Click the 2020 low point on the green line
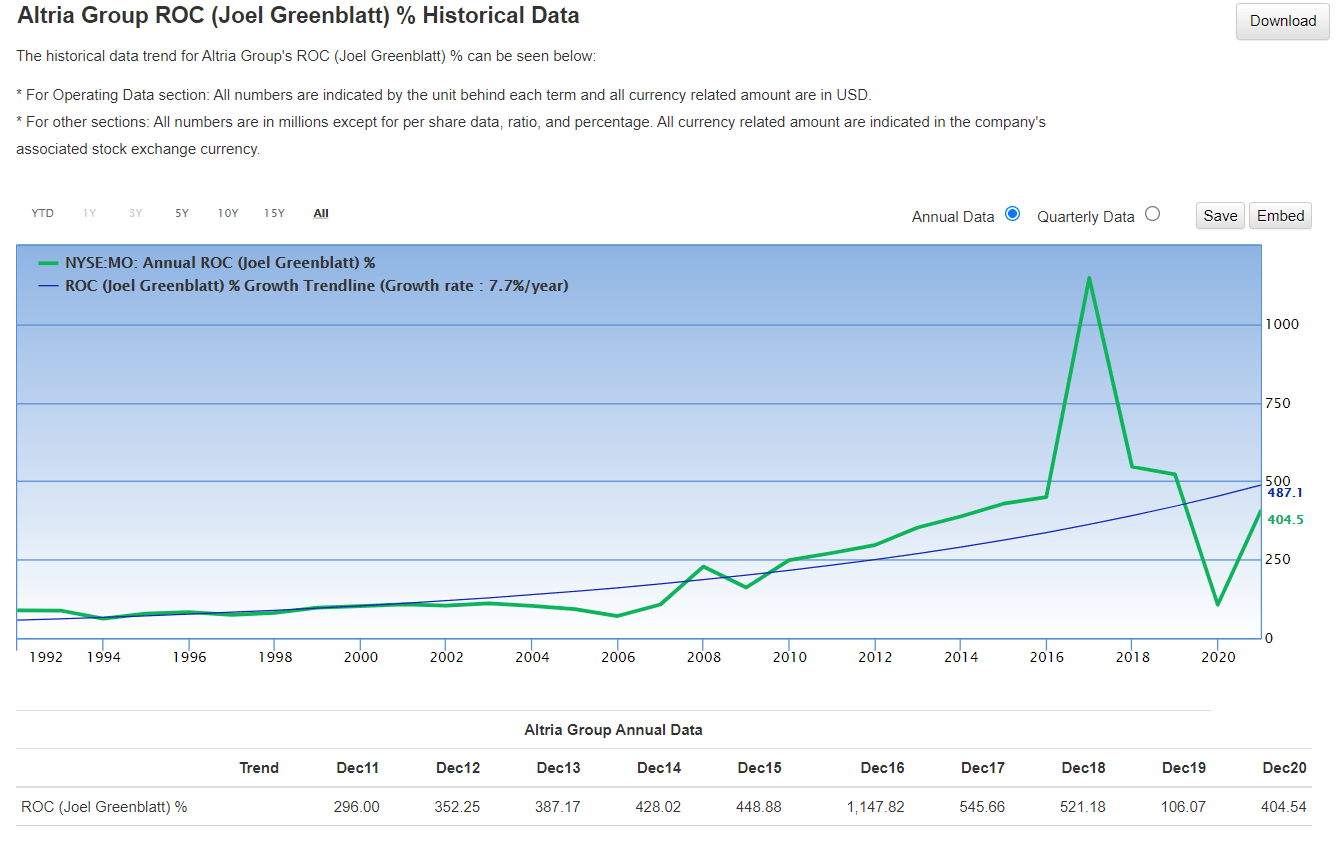1340x849 pixels. tap(1217, 604)
